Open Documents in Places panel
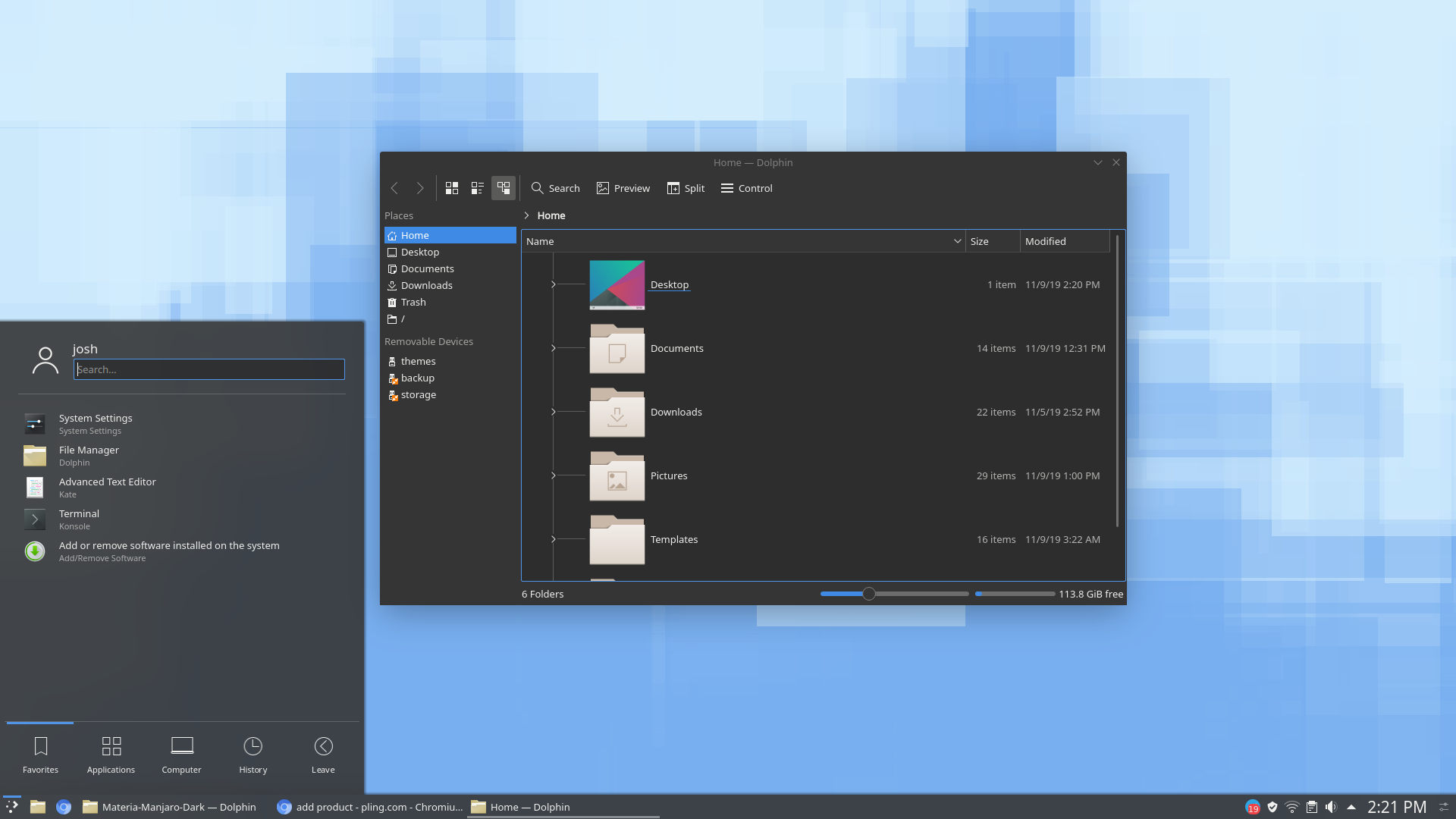Image resolution: width=1456 pixels, height=819 pixels. click(450, 268)
